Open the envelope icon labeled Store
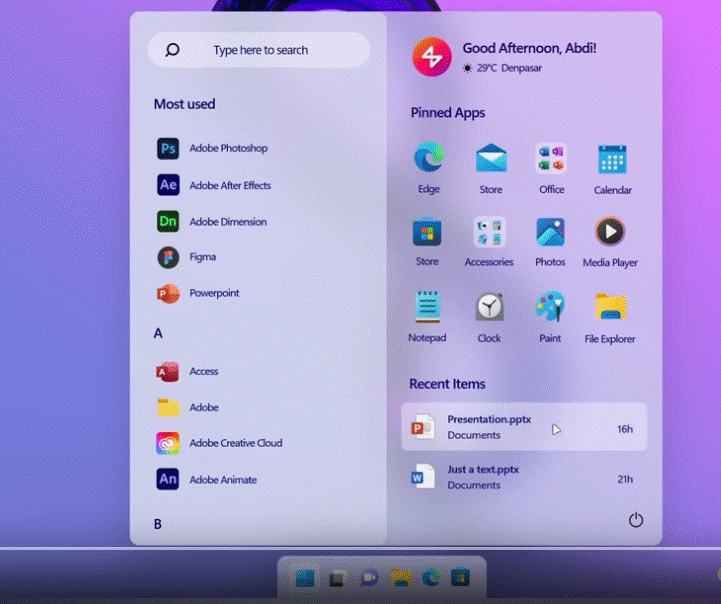721x604 pixels. 491,168
